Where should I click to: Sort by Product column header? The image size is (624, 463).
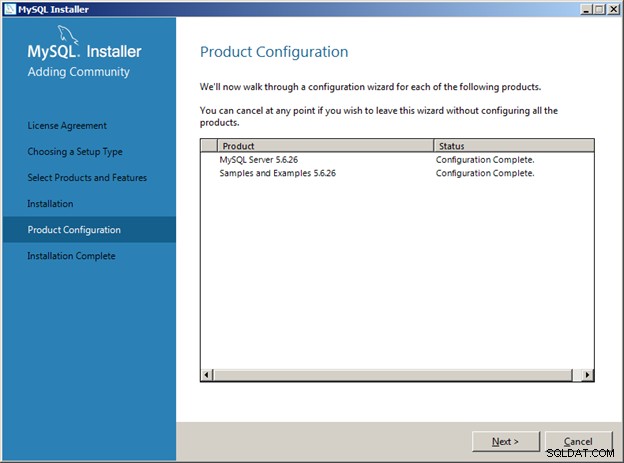[325, 146]
